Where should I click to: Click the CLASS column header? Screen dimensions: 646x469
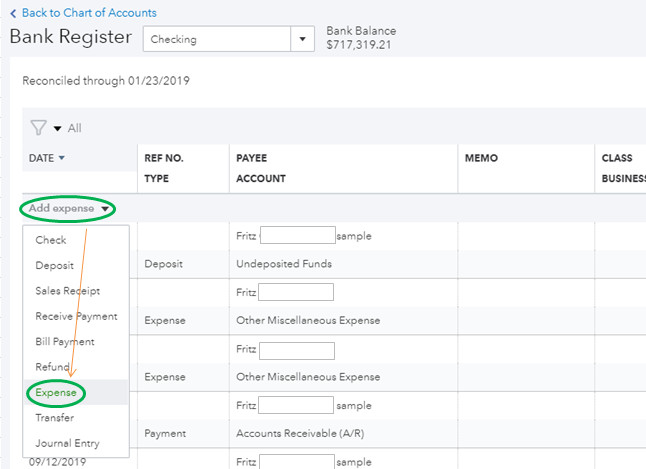tap(617, 158)
